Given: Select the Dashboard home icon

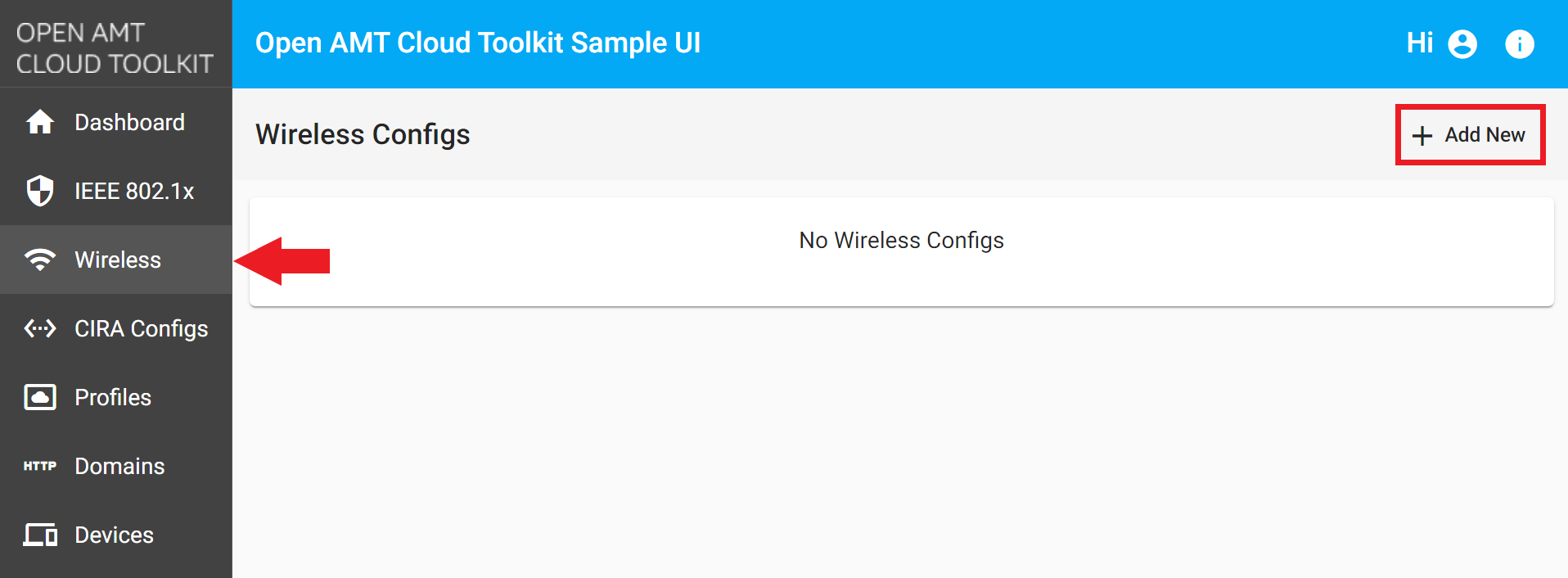Looking at the screenshot, I should click(x=38, y=121).
